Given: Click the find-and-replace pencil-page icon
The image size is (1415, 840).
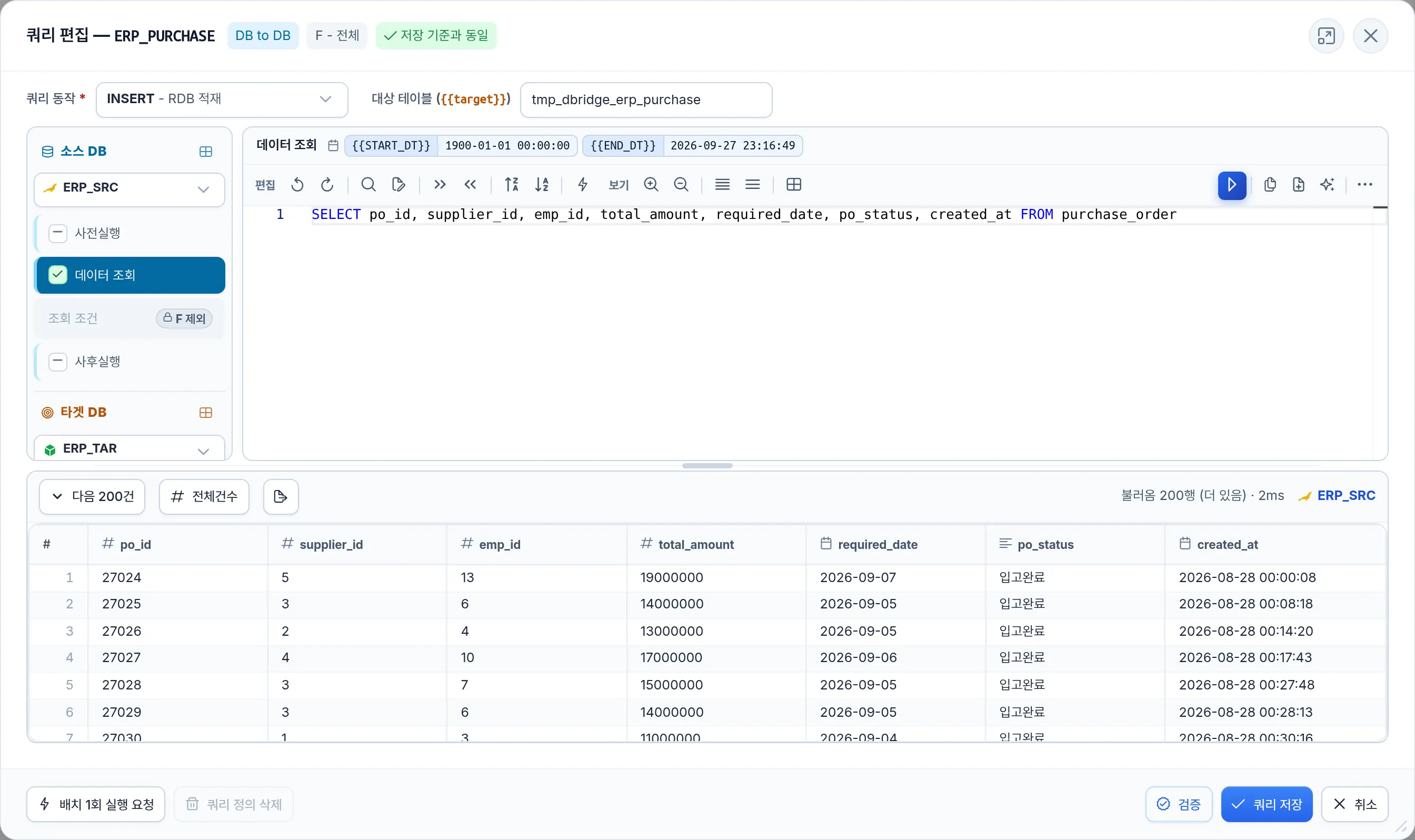Looking at the screenshot, I should 398,185.
